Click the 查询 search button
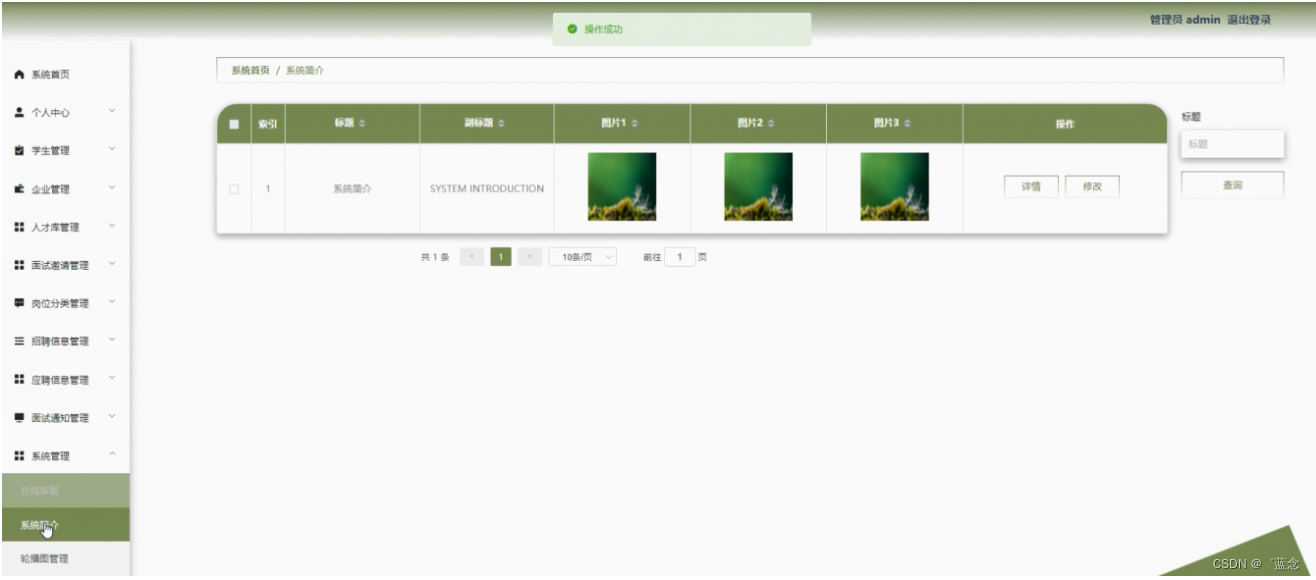This screenshot has width=1316, height=580. (x=1233, y=185)
